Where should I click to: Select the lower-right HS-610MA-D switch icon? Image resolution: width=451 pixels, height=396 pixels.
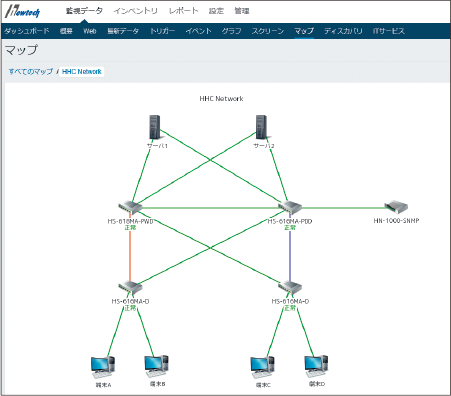290,288
